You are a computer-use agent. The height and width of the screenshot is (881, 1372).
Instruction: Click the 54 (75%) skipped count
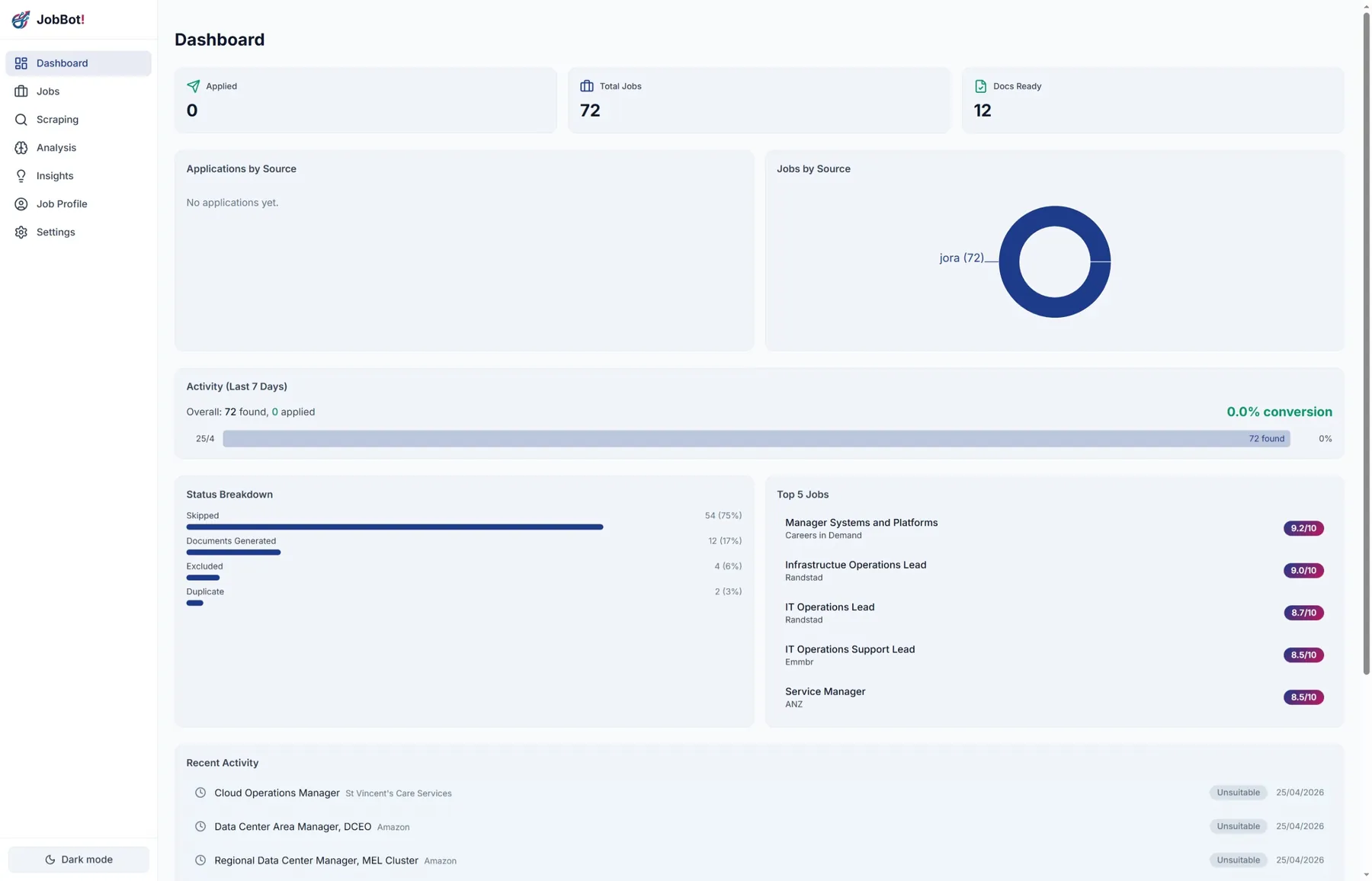(723, 516)
